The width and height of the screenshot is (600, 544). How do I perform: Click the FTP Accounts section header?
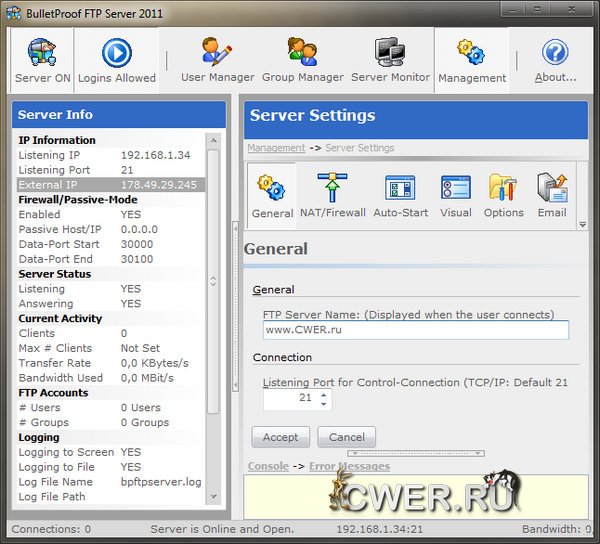point(111,393)
